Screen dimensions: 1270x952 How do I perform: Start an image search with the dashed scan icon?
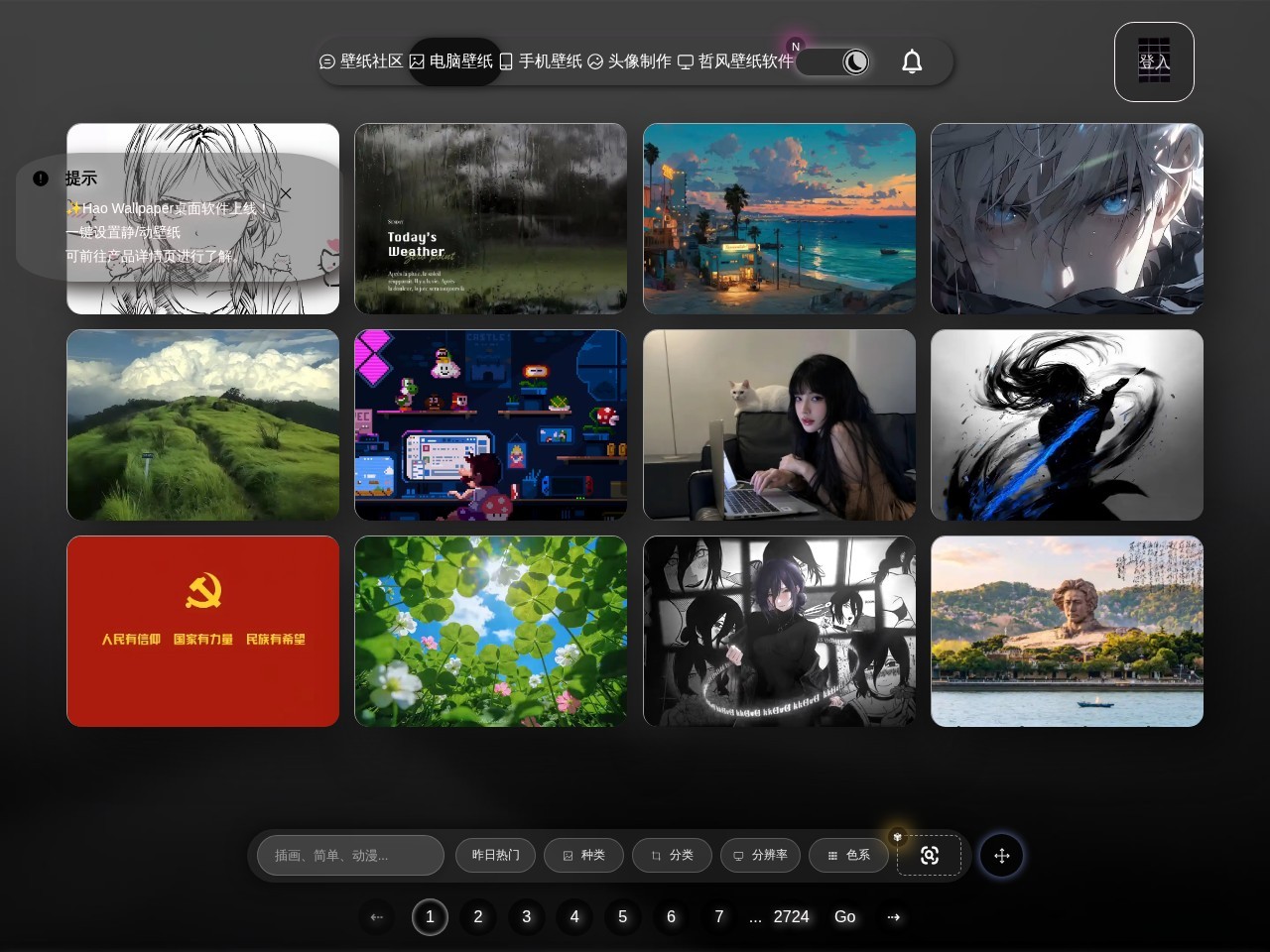(929, 855)
